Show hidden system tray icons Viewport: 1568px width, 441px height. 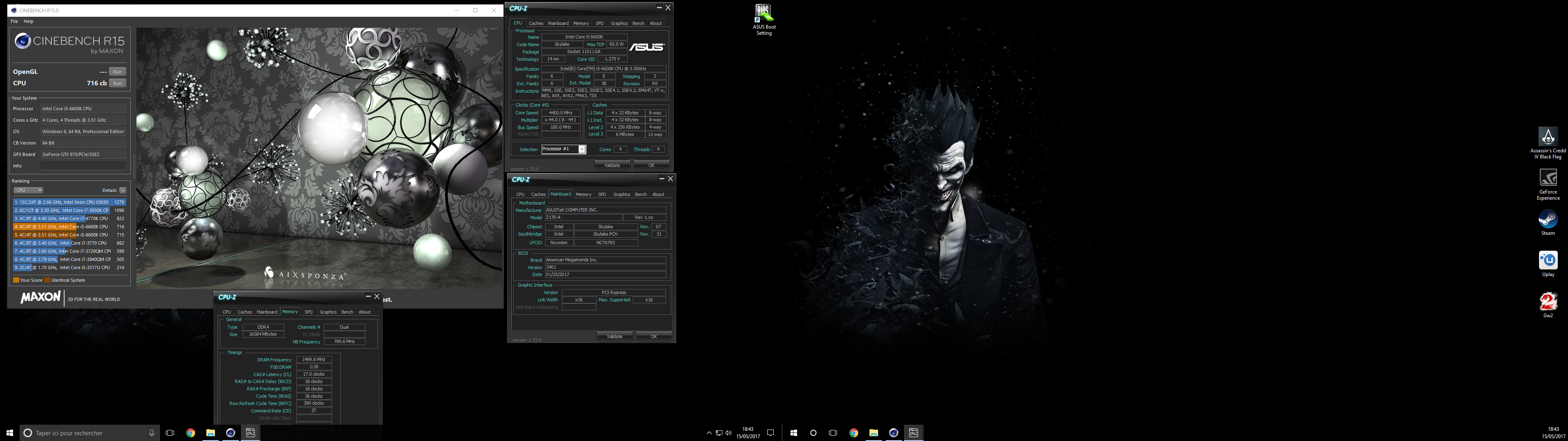click(x=708, y=433)
